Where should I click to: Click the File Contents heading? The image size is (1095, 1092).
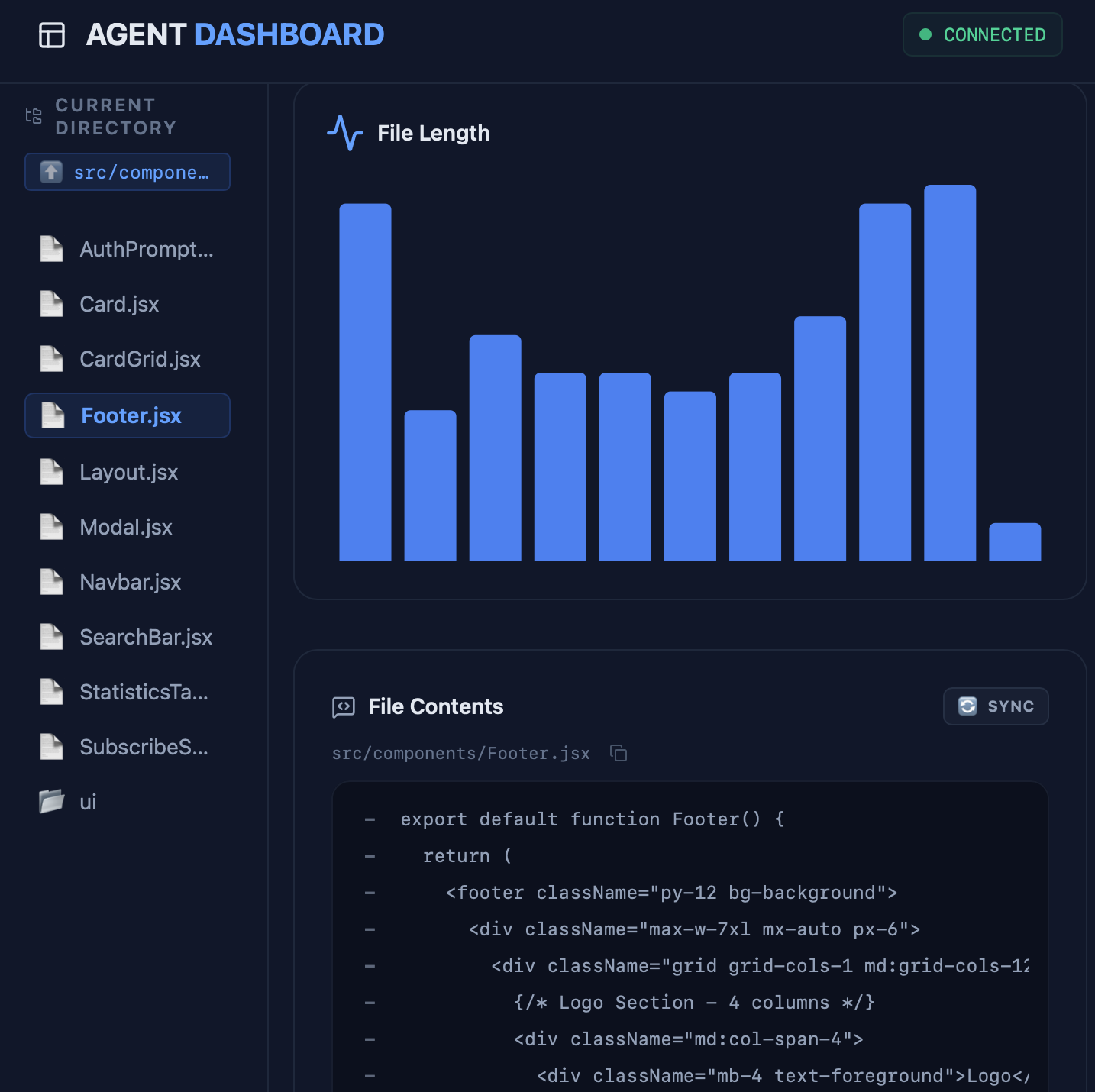coord(436,706)
